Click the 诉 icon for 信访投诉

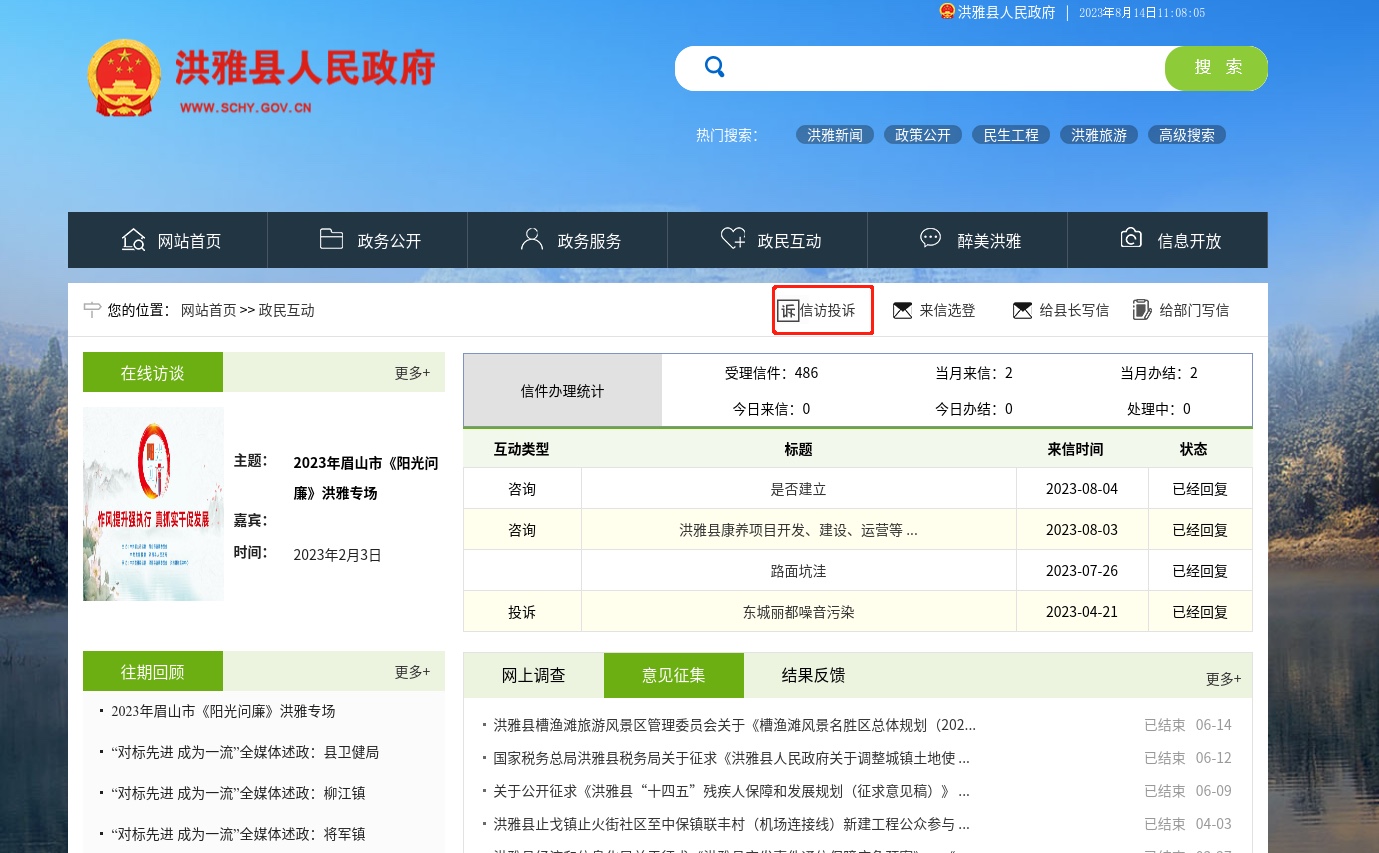pyautogui.click(x=788, y=311)
